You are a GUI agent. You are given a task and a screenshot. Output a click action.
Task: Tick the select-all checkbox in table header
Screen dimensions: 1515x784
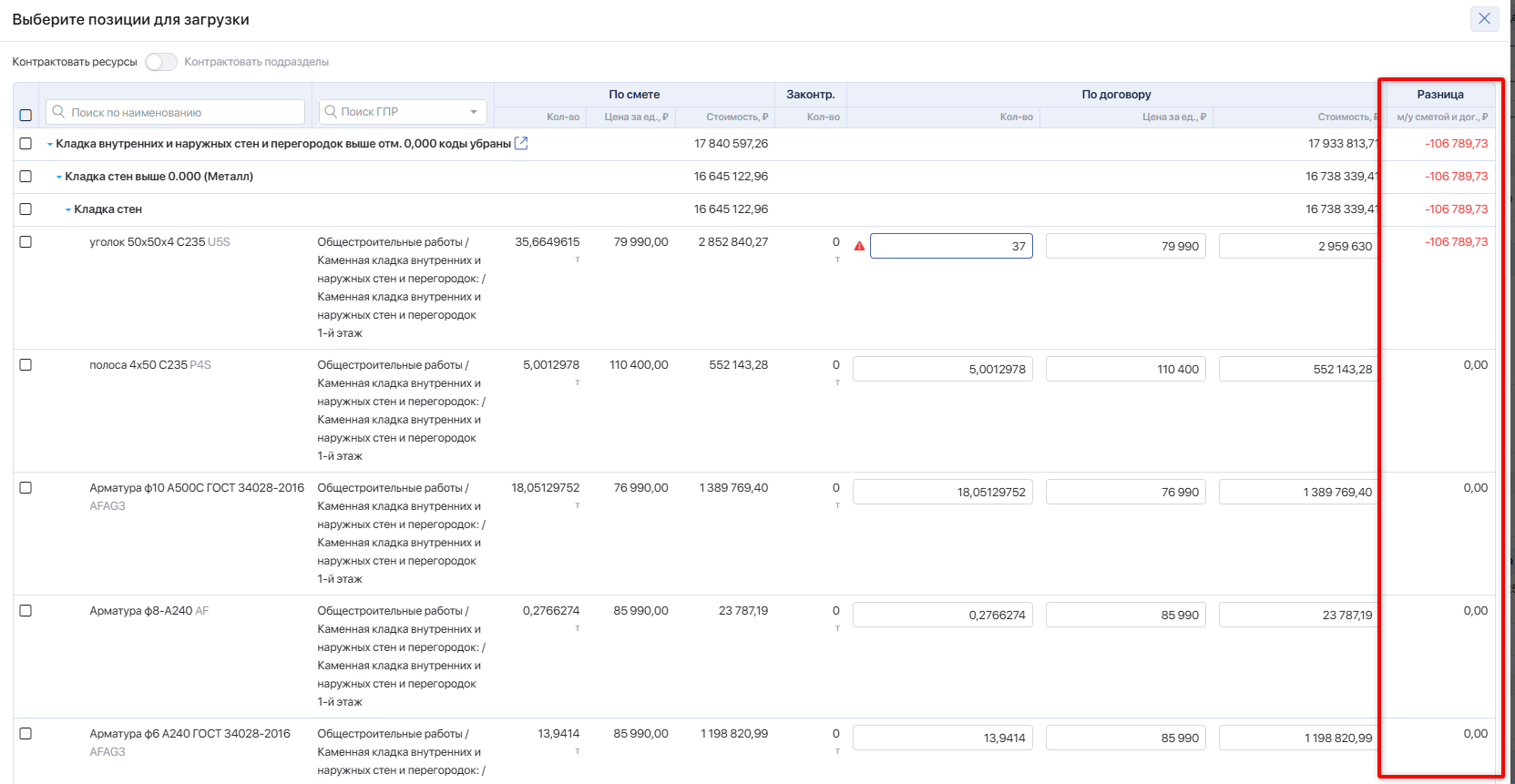tap(26, 116)
